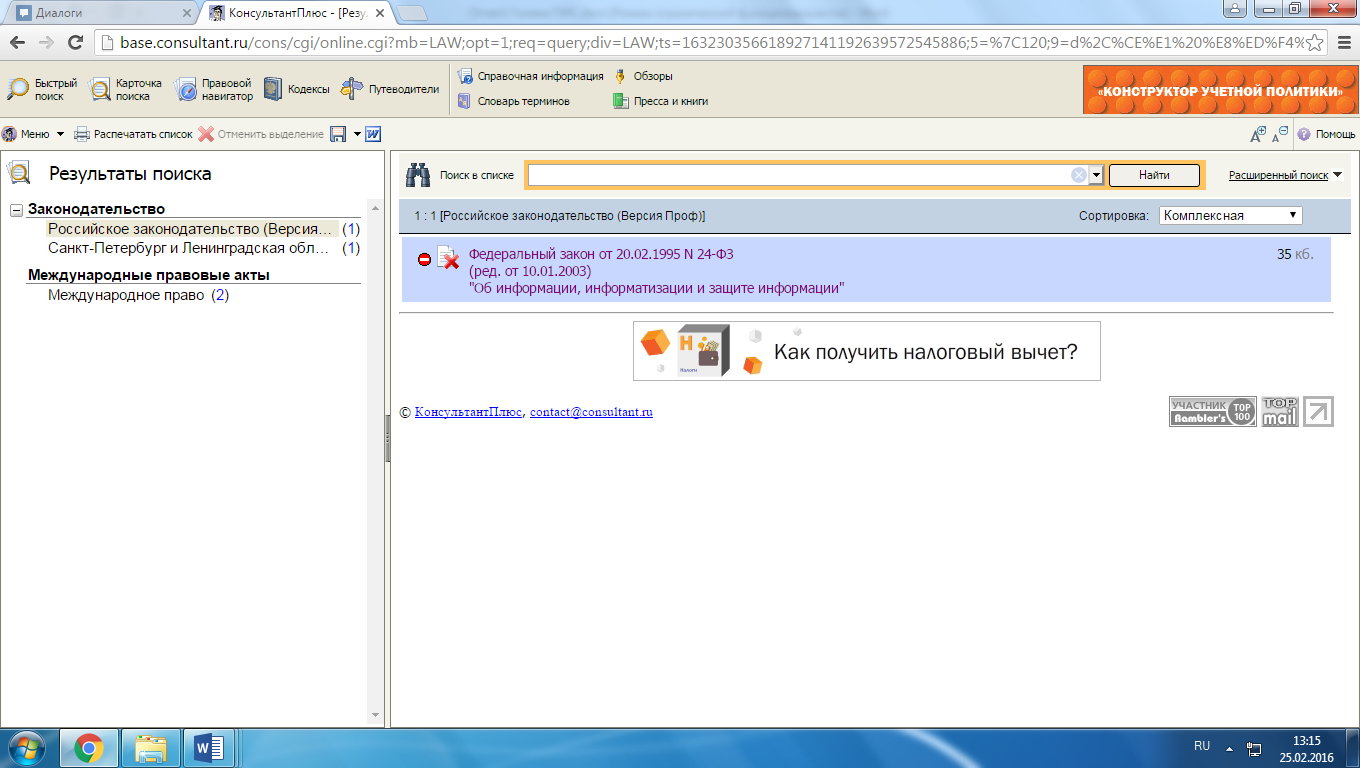Viewport: 1360px width, 768px height.
Task: Collapse the Законодательство tree section
Action: [17, 210]
